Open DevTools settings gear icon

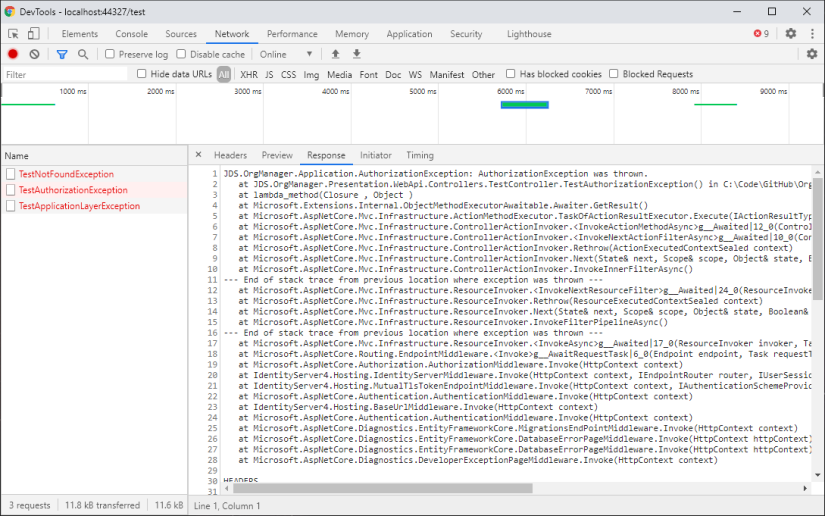pyautogui.click(x=791, y=33)
